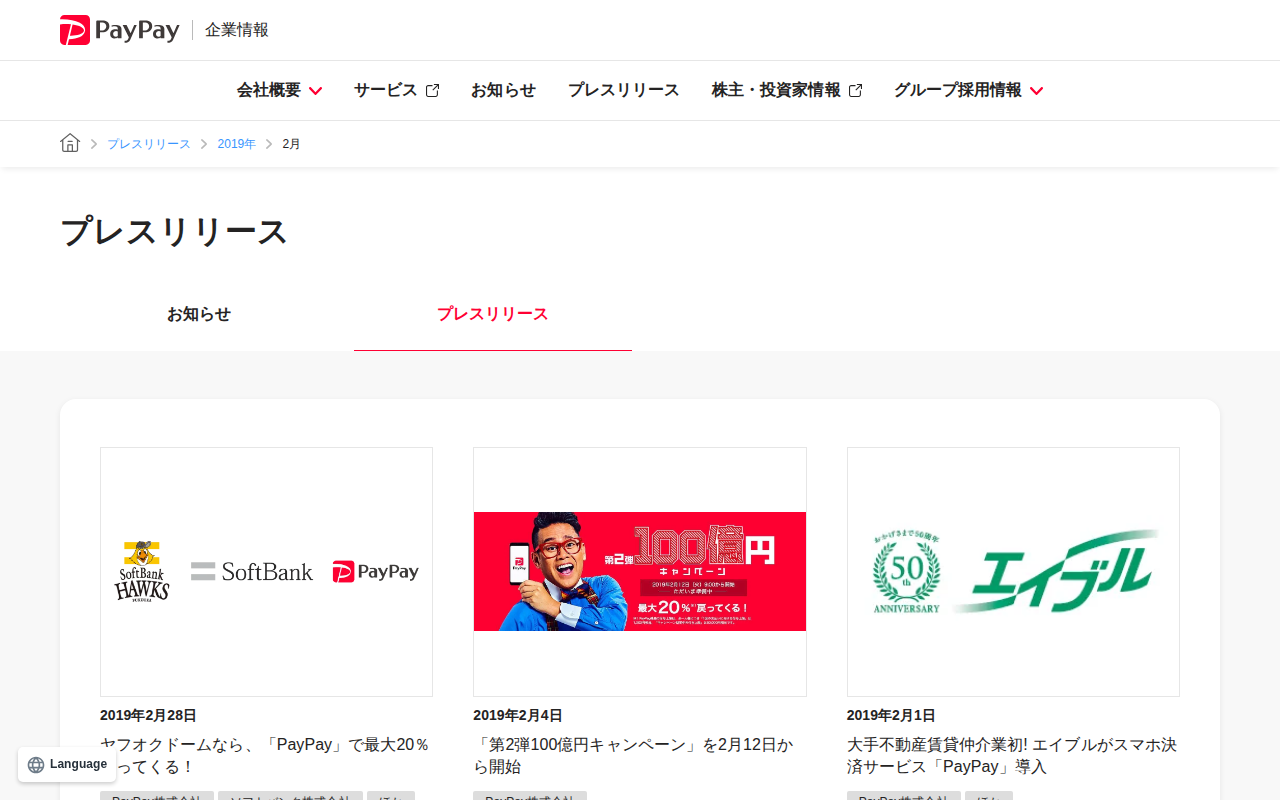The image size is (1280, 800).
Task: Follow the プレスリリース breadcrumb link
Action: [149, 144]
